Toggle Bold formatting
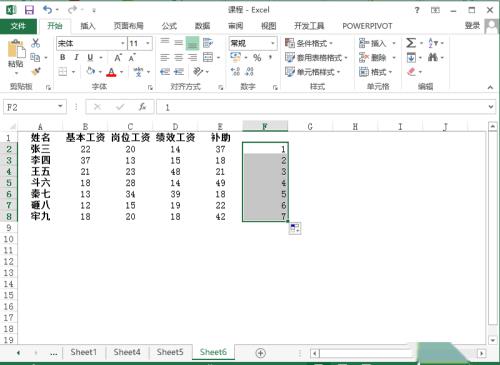Image resolution: width=500 pixels, height=365 pixels. click(62, 58)
